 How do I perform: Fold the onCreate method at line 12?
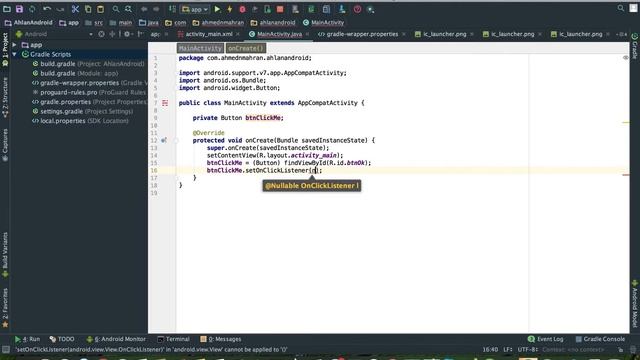176,140
